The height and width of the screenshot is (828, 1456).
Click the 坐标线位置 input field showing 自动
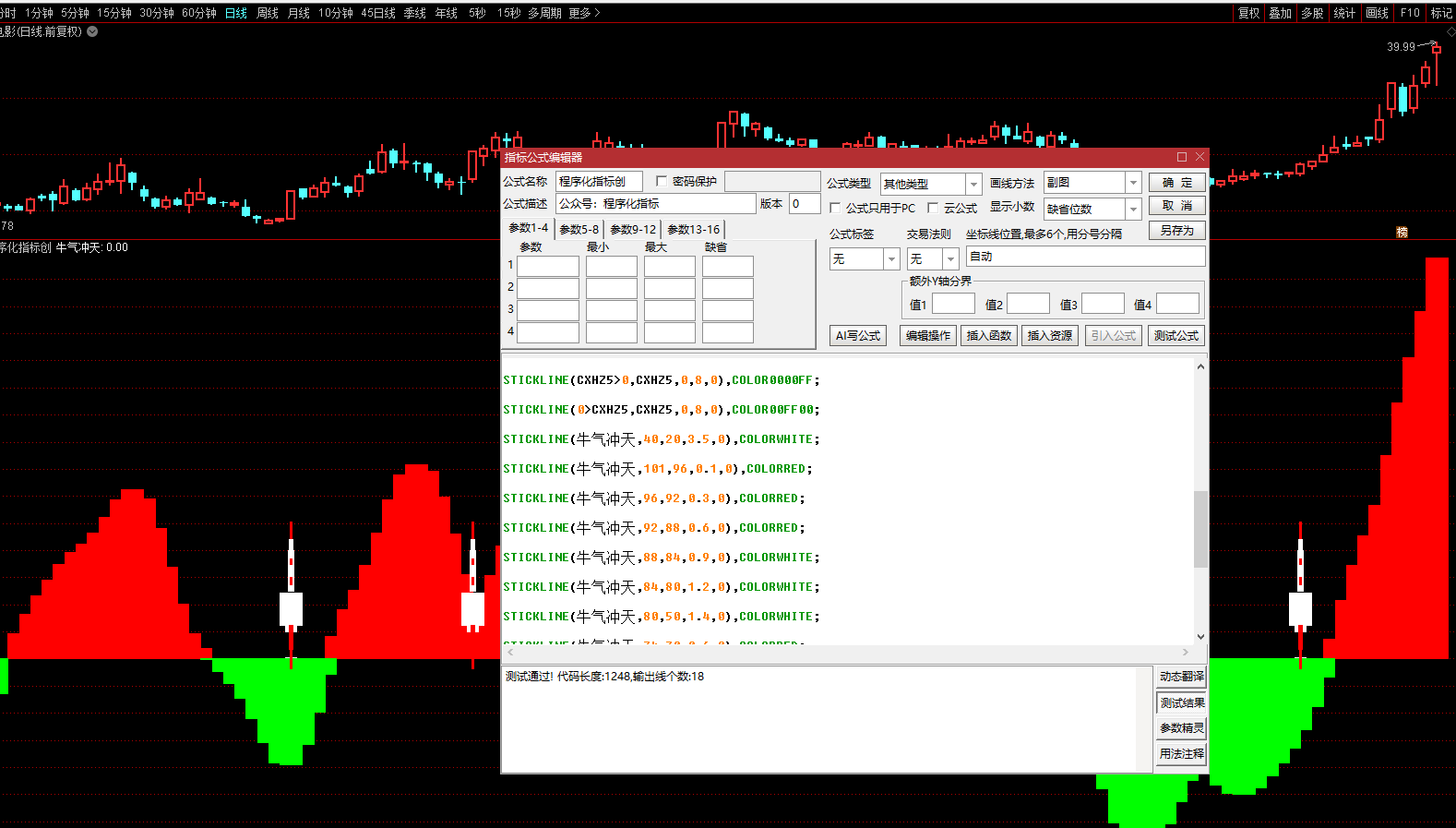(1085, 257)
